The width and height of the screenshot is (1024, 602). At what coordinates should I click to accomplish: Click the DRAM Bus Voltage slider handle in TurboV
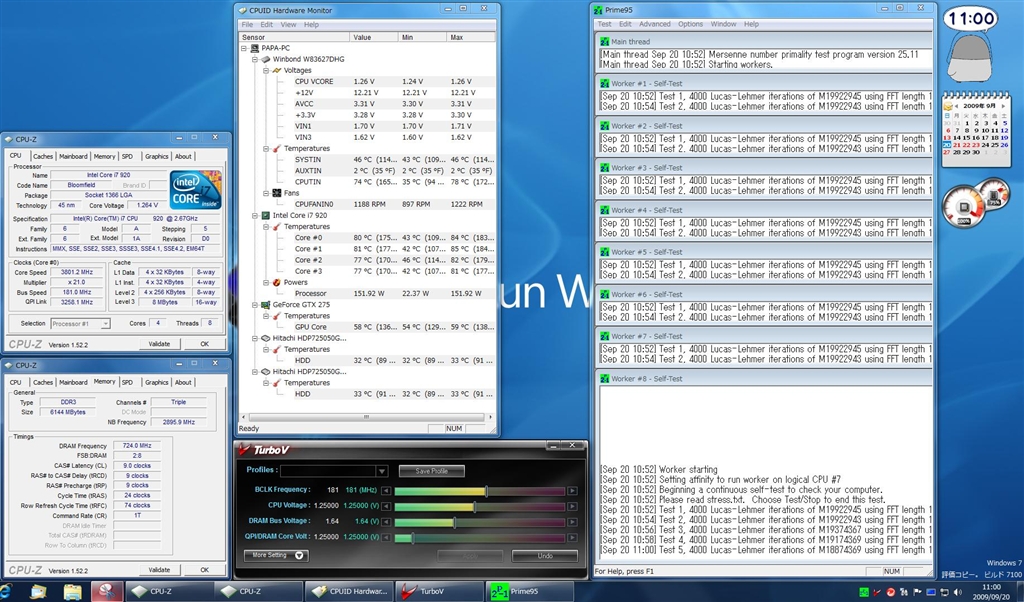[x=454, y=522]
